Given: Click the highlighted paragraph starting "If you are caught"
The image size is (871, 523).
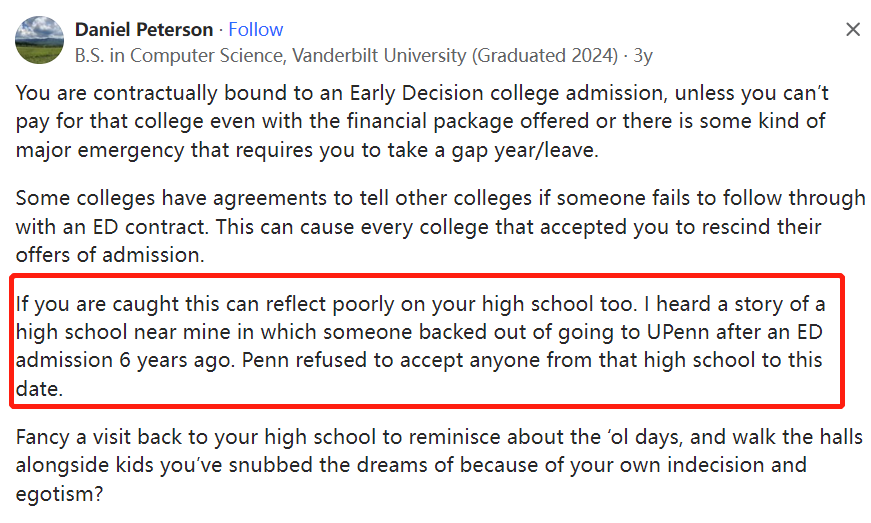Looking at the screenshot, I should pyautogui.click(x=420, y=345).
